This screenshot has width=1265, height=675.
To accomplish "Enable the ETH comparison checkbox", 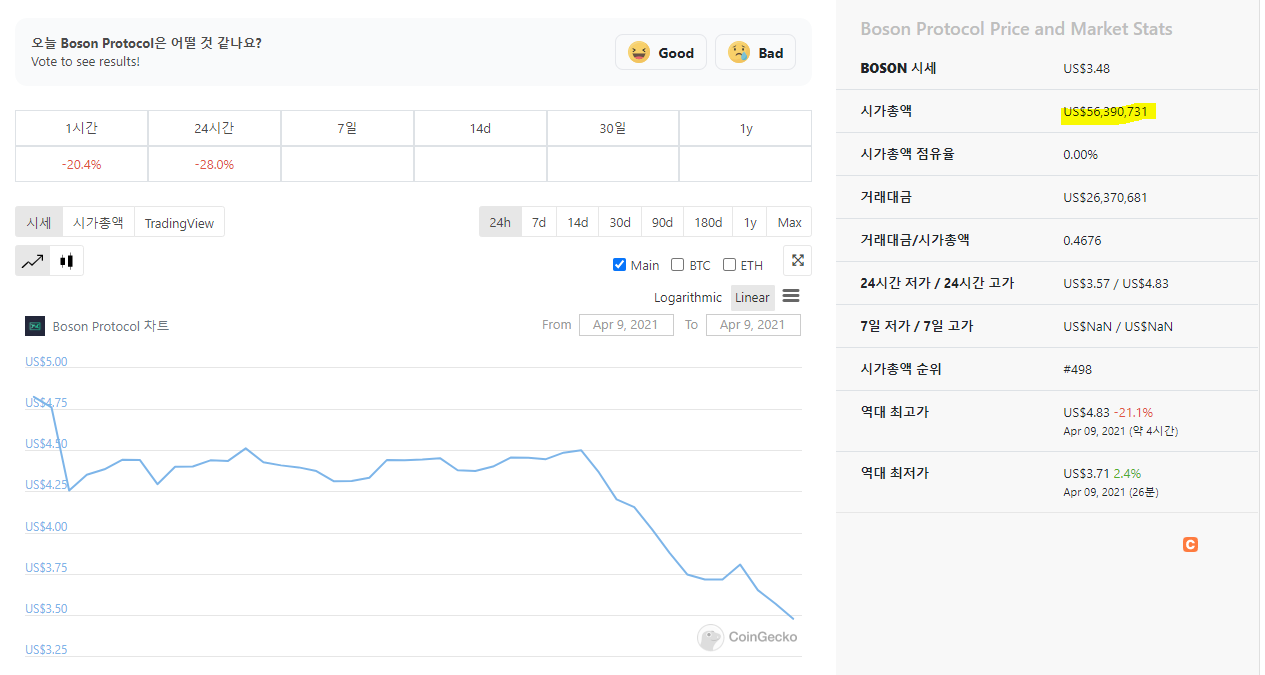I will coord(730,265).
